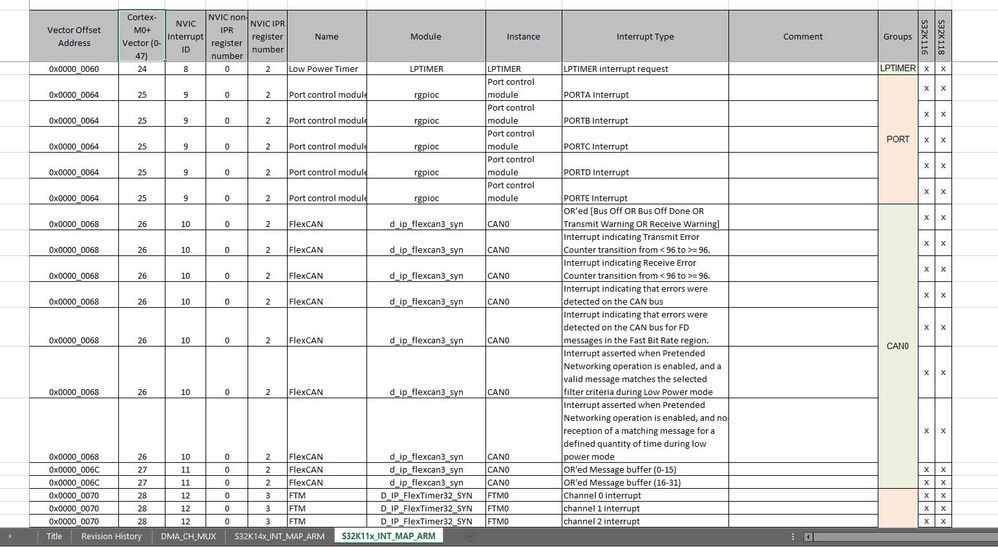Image resolution: width=998 pixels, height=547 pixels.
Task: Click the tab bar split handle dots
Action: pyautogui.click(x=793, y=537)
